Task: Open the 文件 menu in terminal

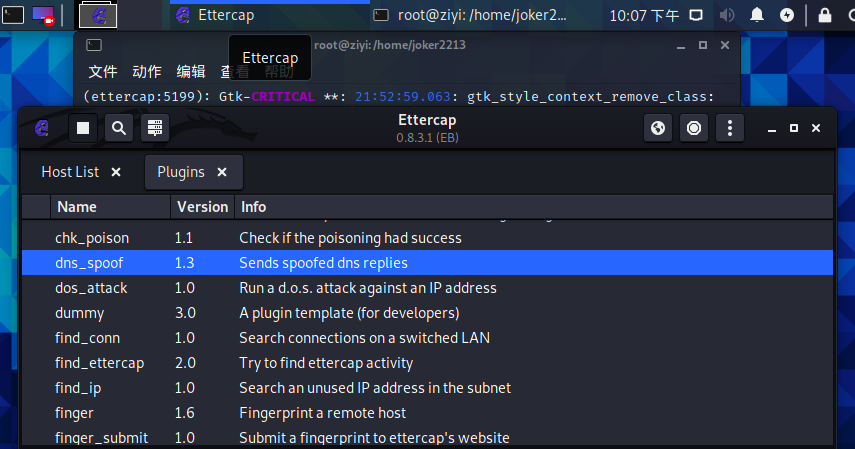Action: tap(103, 71)
